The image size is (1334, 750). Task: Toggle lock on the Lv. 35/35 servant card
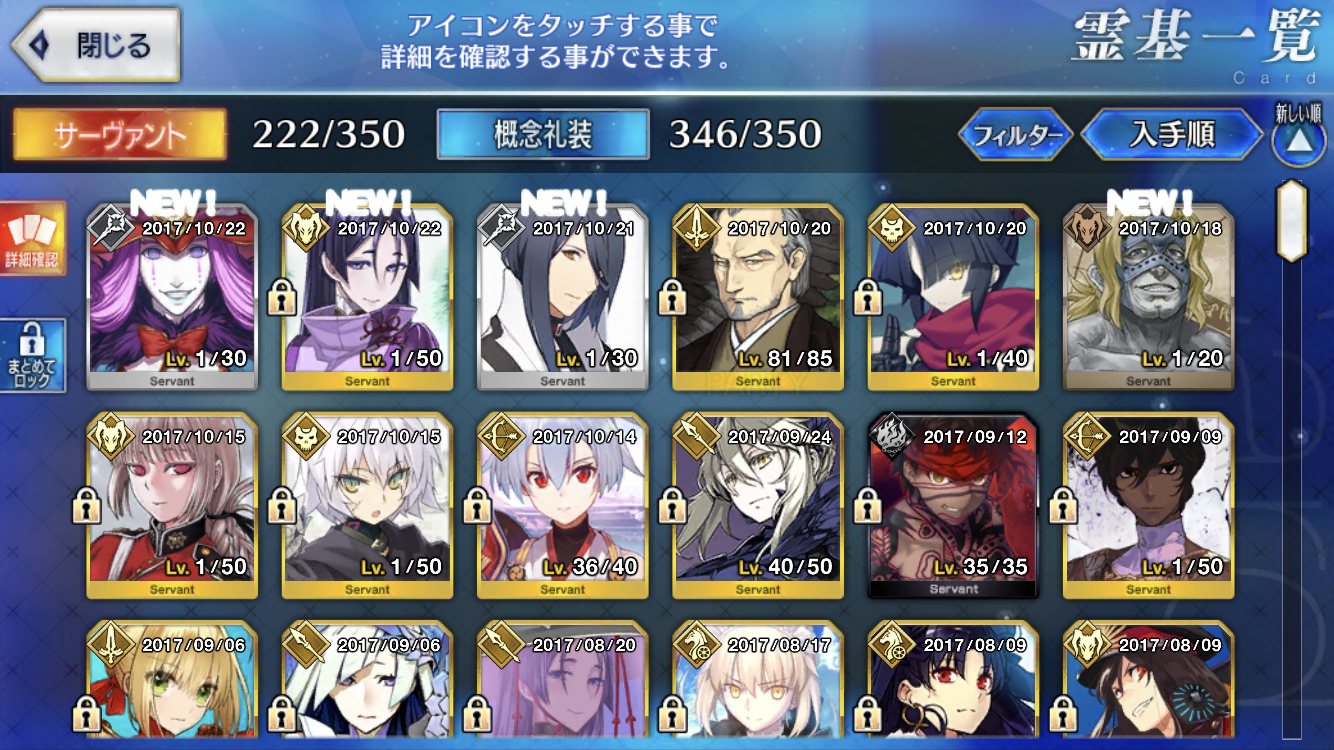click(868, 504)
